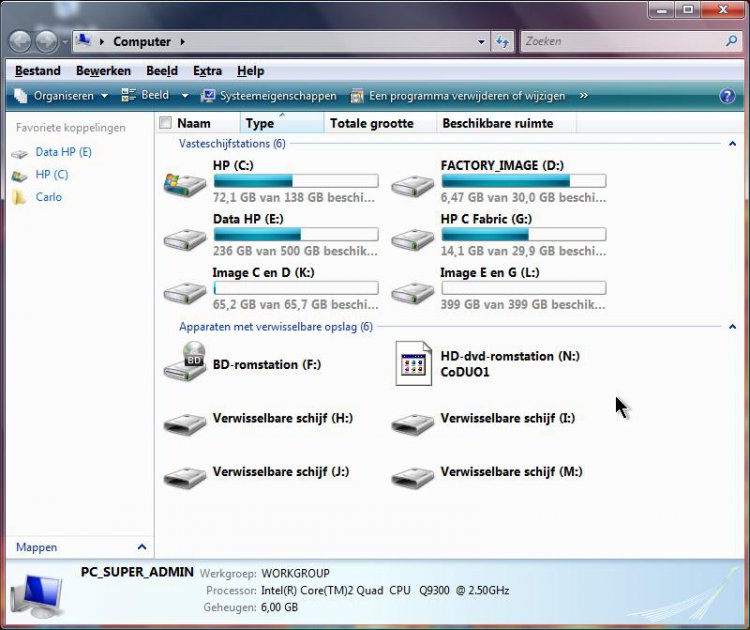Collapse Apparaten met verwisselbare opslag group
Image resolution: width=750 pixels, height=630 pixels.
pos(732,327)
